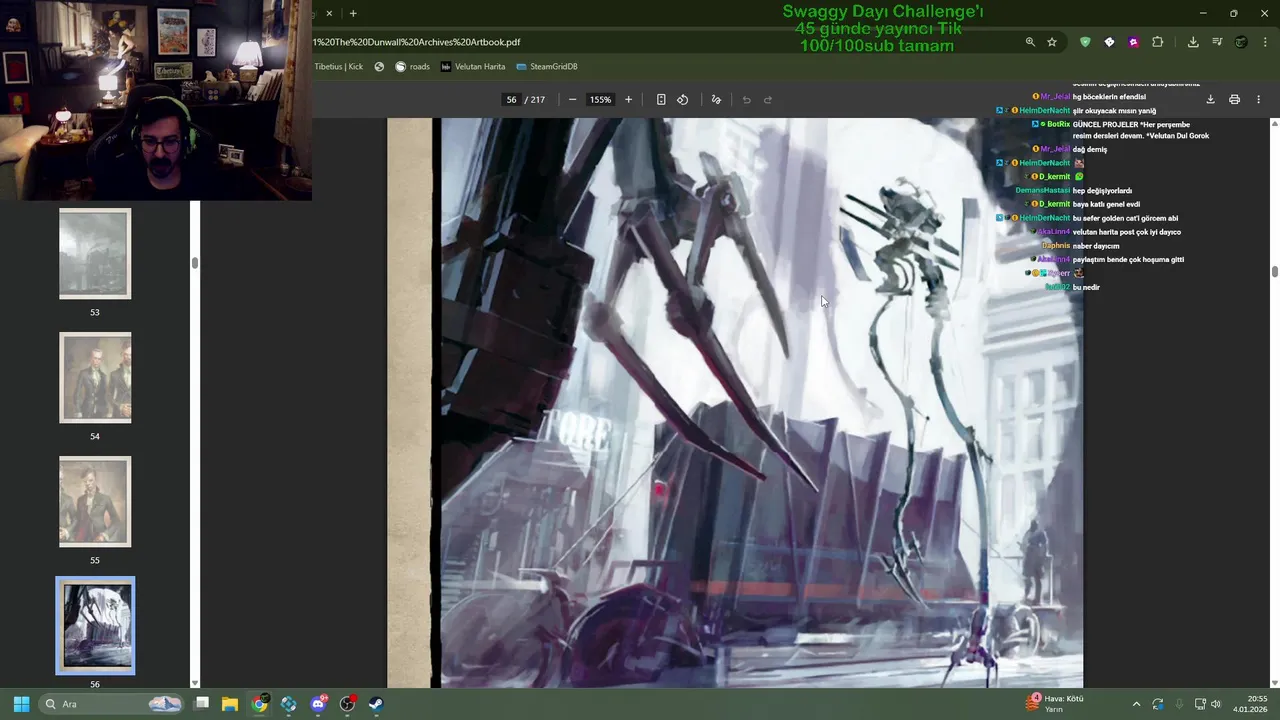The width and height of the screenshot is (1280, 720).
Task: Open the PDF annotation draw tool
Action: [716, 100]
